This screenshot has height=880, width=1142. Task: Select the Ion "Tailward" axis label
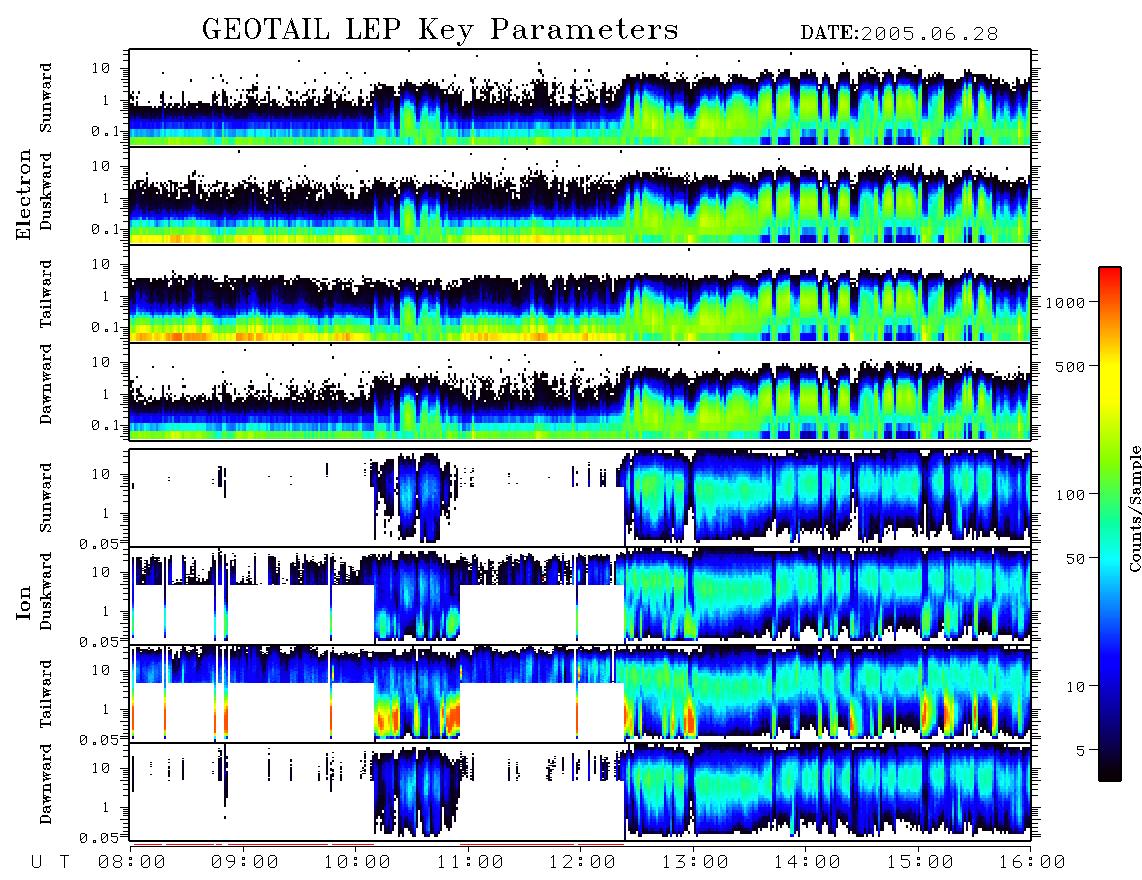pyautogui.click(x=46, y=694)
